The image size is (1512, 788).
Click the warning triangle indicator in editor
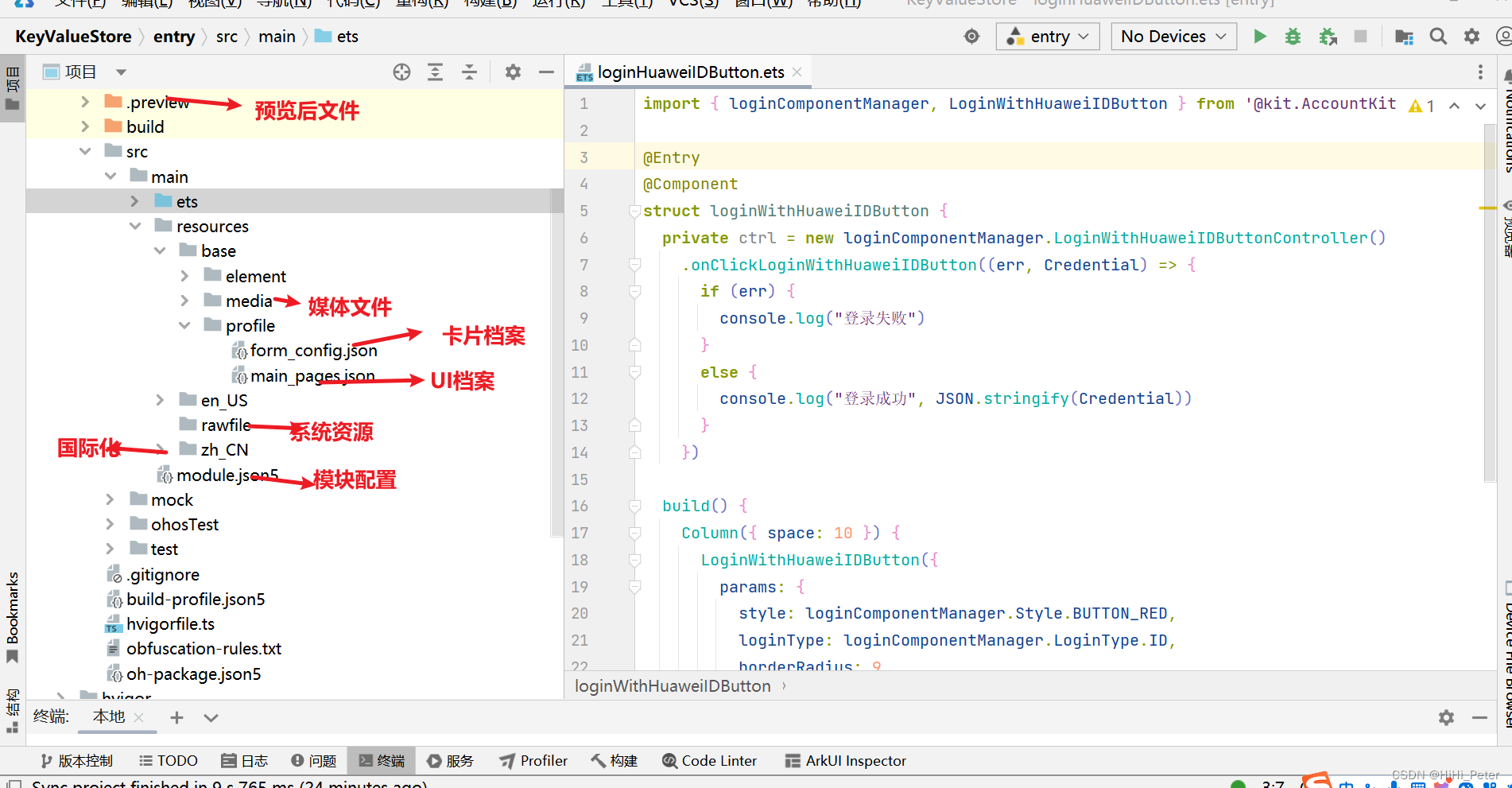tap(1415, 106)
